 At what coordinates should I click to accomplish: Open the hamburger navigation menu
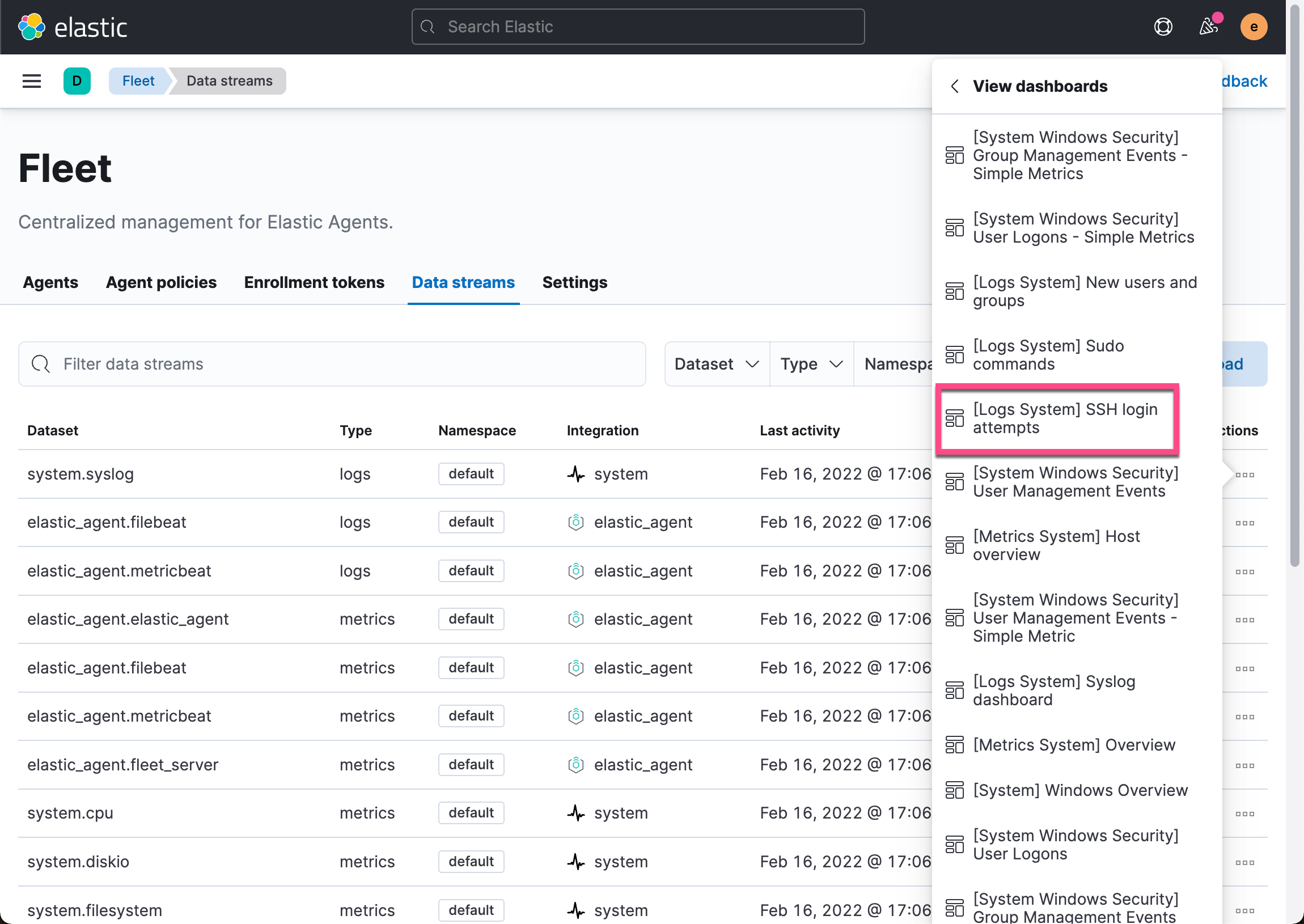[31, 81]
